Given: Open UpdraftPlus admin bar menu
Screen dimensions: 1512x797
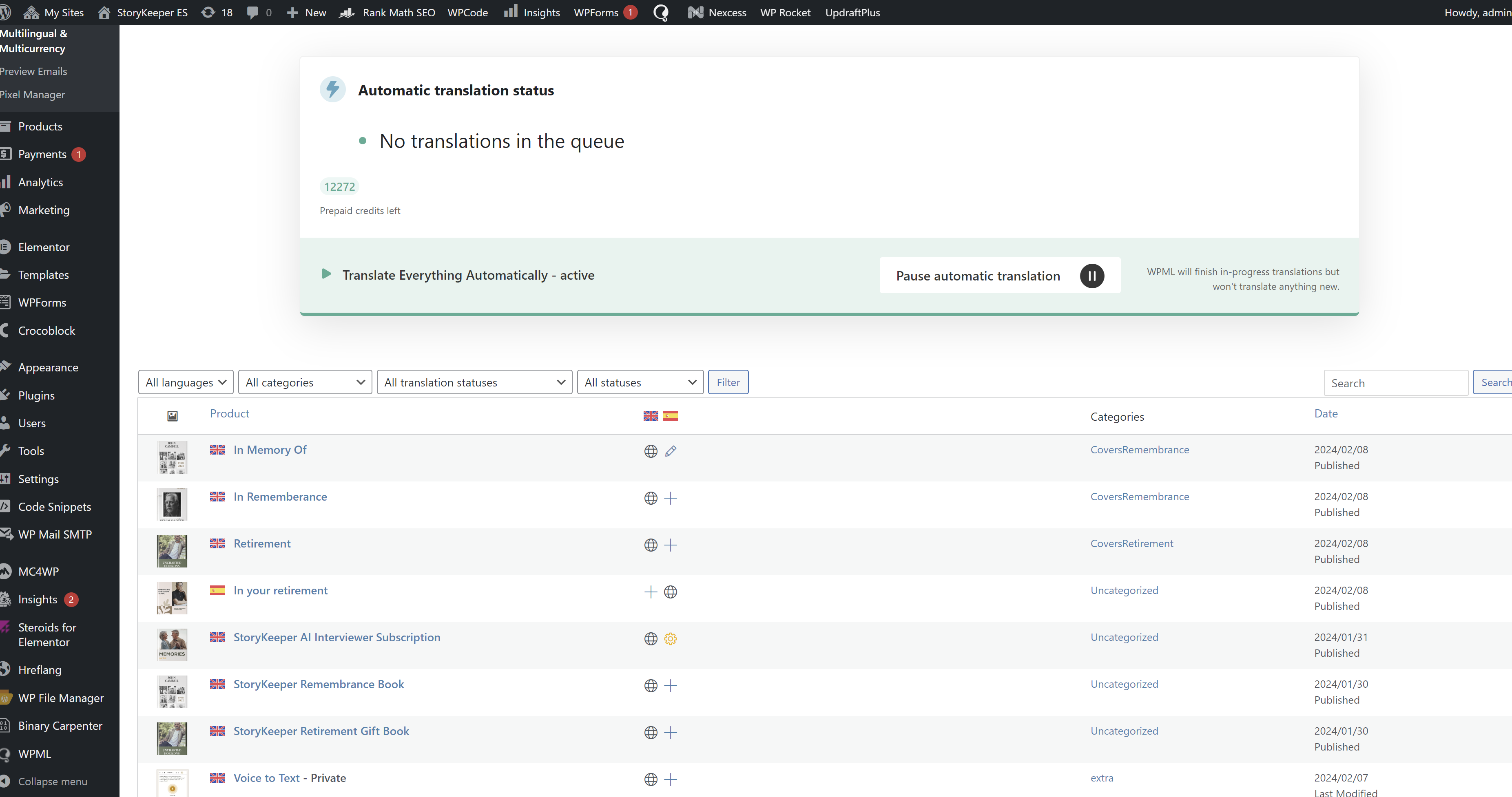Looking at the screenshot, I should 852,12.
